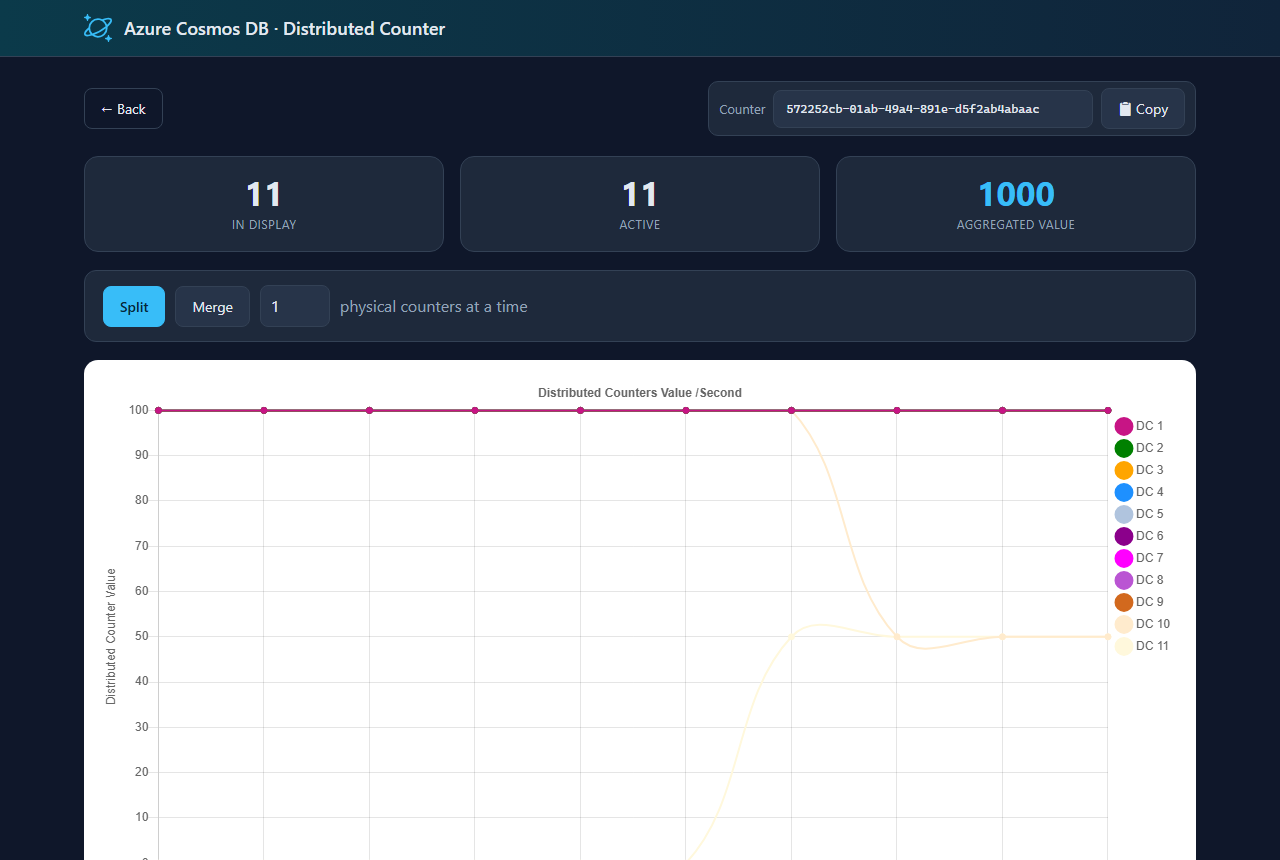Click the 'Distributed Counter Value' axis label
1280x860 pixels.
click(111, 636)
